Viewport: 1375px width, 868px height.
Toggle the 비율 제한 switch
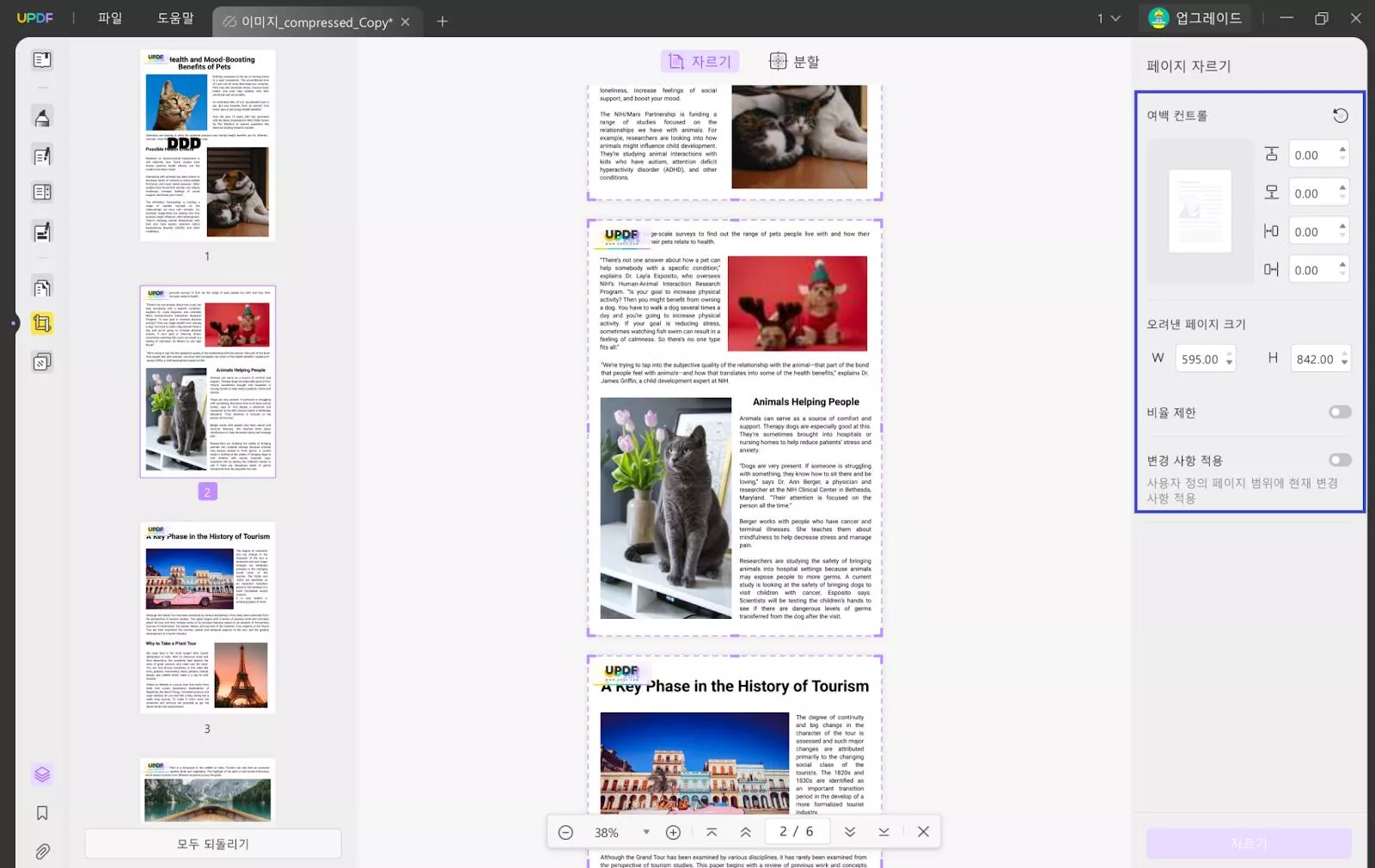(x=1340, y=413)
